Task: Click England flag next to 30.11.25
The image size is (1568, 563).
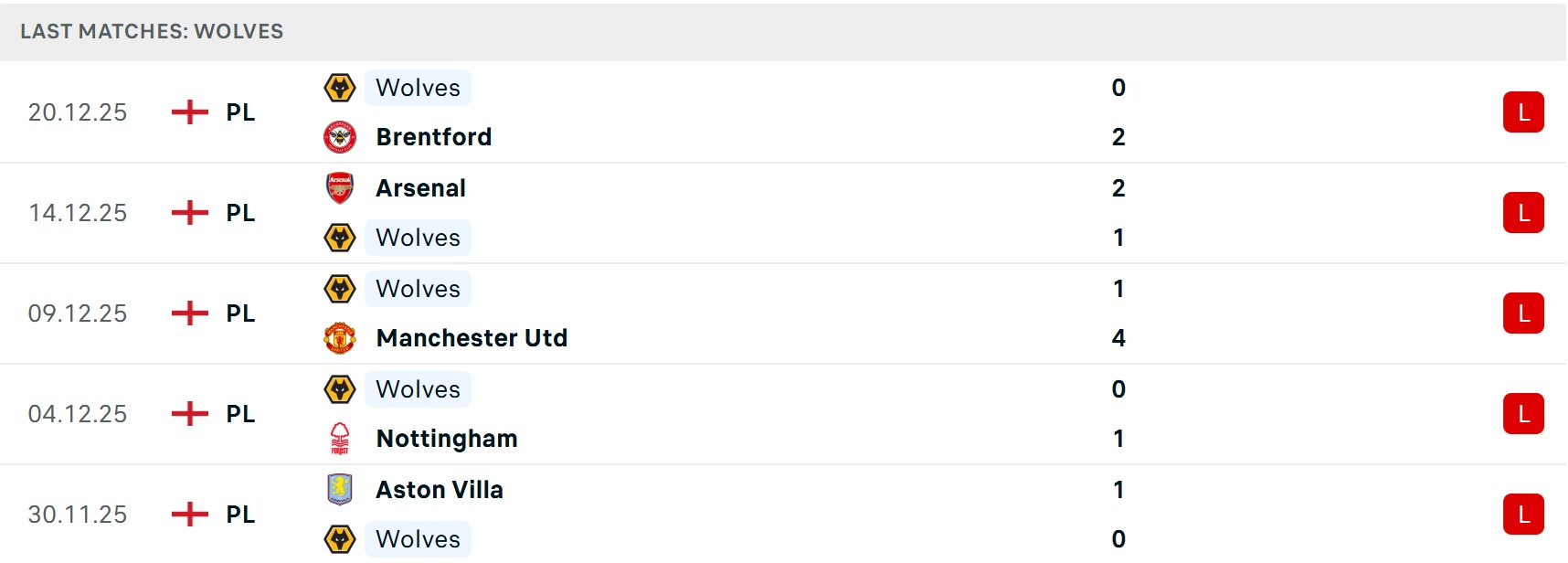Action: (x=190, y=515)
